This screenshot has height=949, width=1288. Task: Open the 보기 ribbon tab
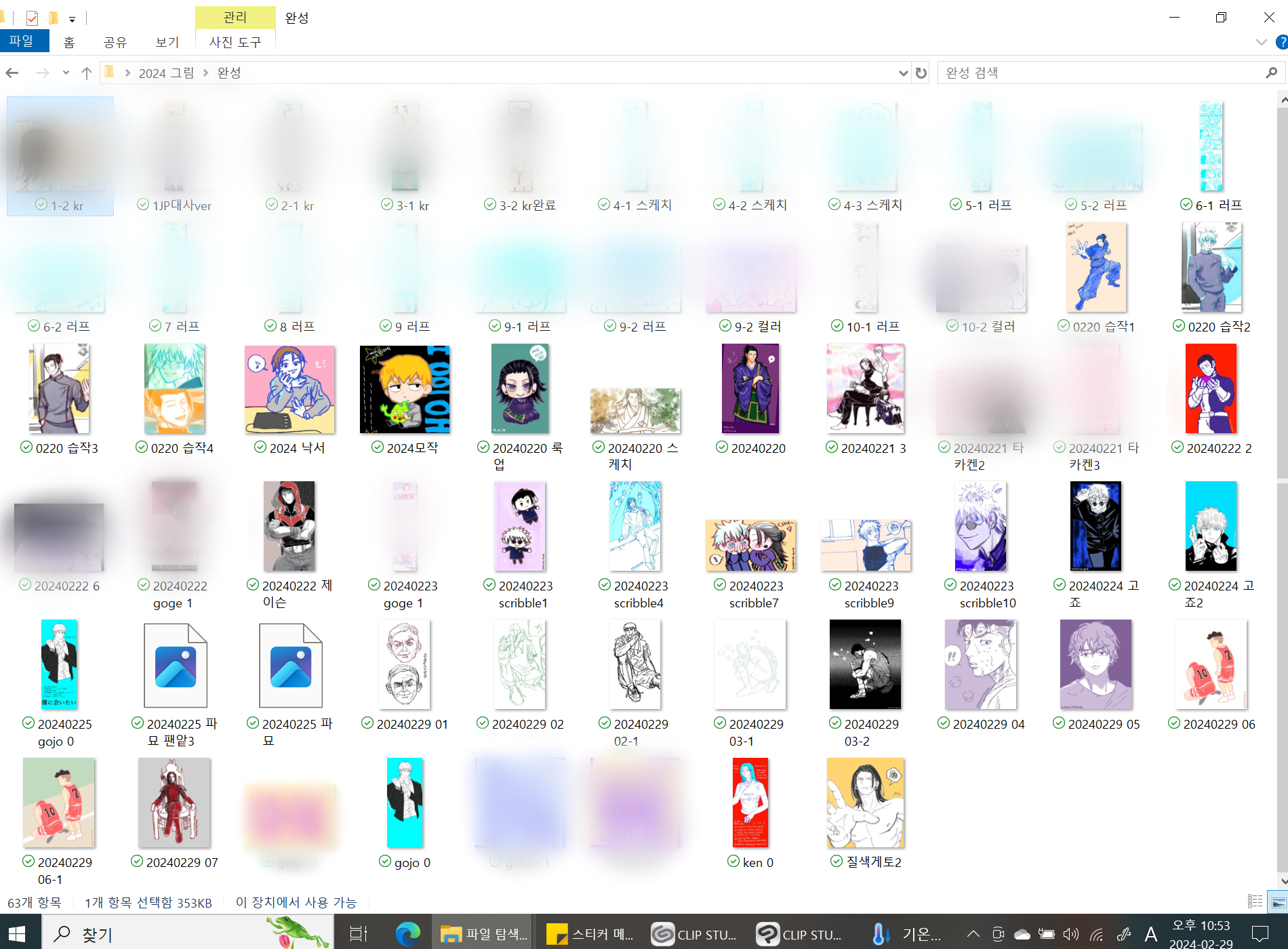(167, 42)
